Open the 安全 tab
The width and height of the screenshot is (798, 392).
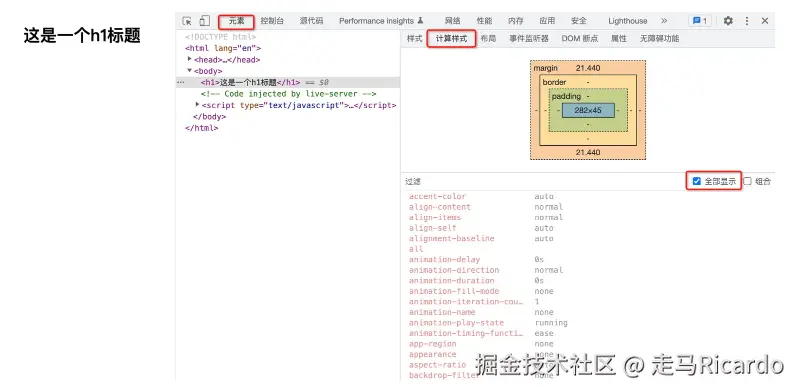pos(579,21)
